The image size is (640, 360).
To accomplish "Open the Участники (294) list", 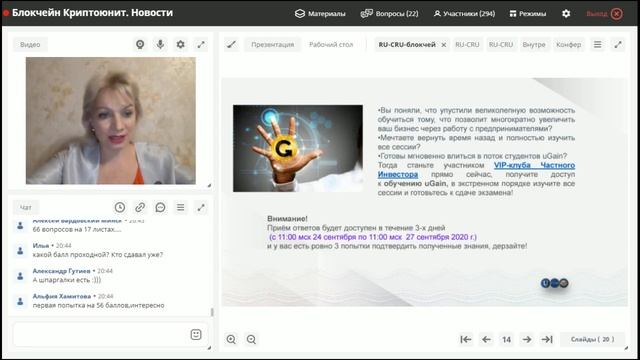I will coord(464,13).
